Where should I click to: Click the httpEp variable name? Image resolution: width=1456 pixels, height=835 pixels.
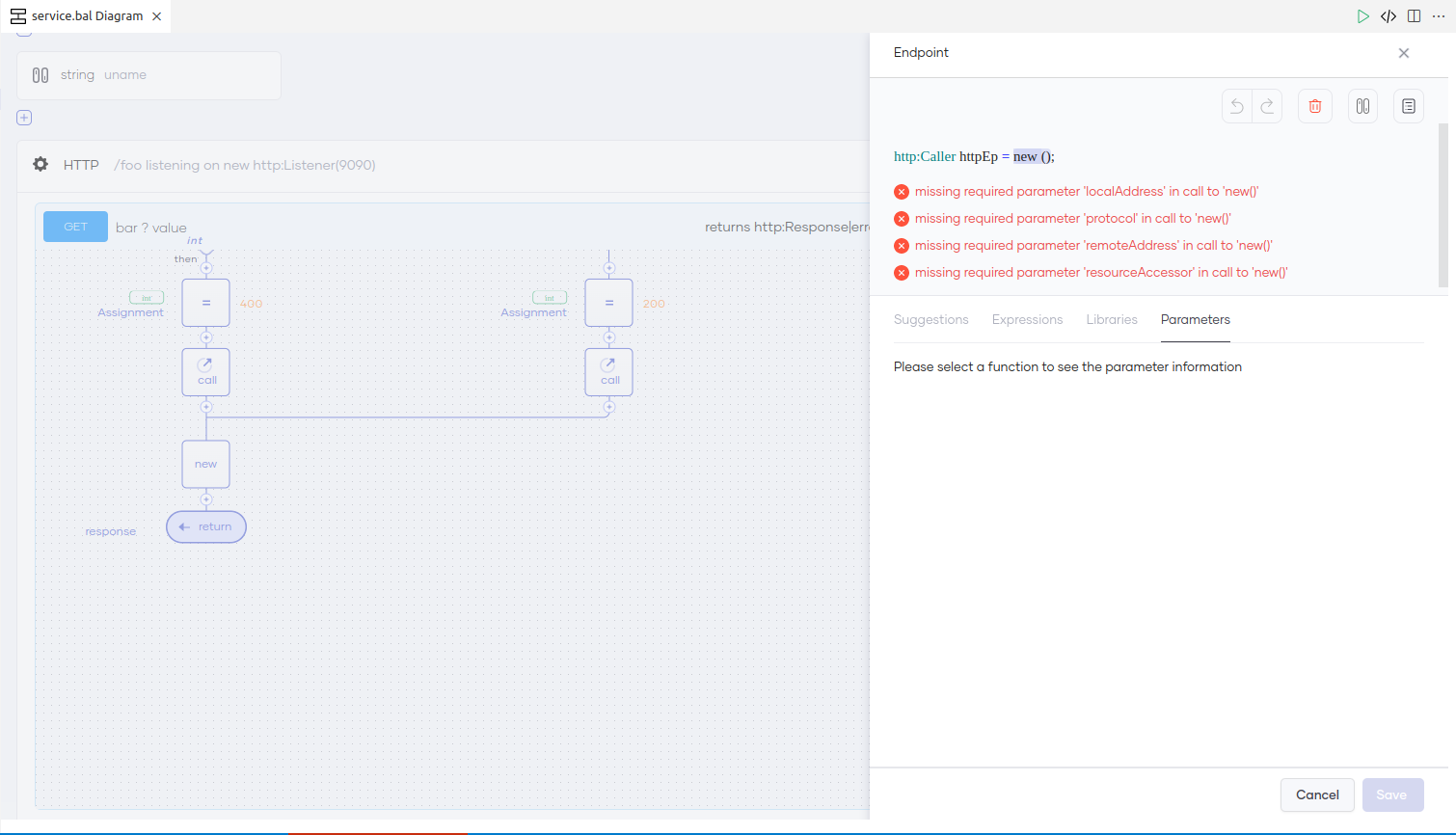pyautogui.click(x=979, y=156)
